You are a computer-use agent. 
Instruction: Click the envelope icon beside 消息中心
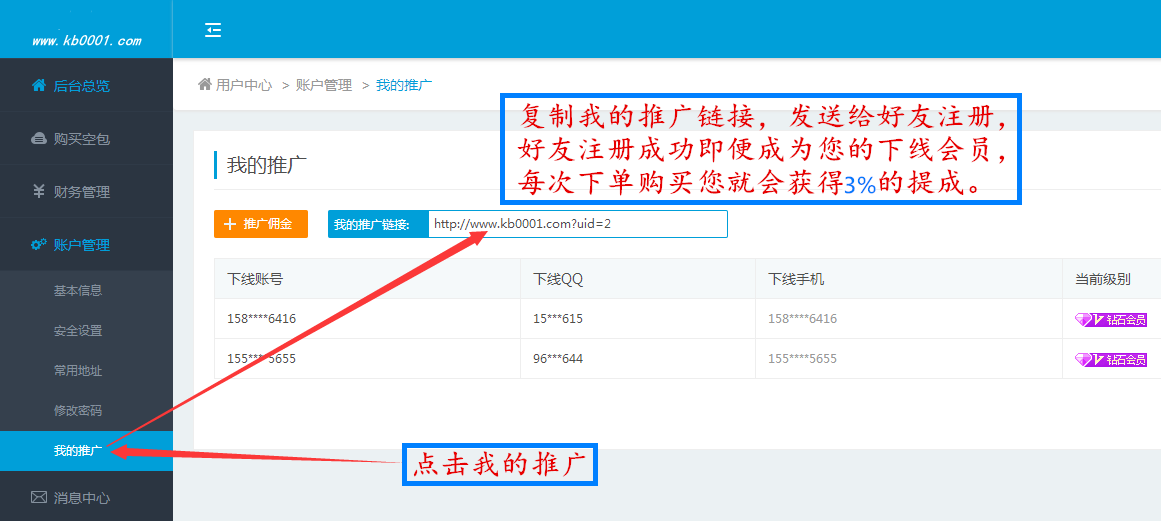pos(38,497)
